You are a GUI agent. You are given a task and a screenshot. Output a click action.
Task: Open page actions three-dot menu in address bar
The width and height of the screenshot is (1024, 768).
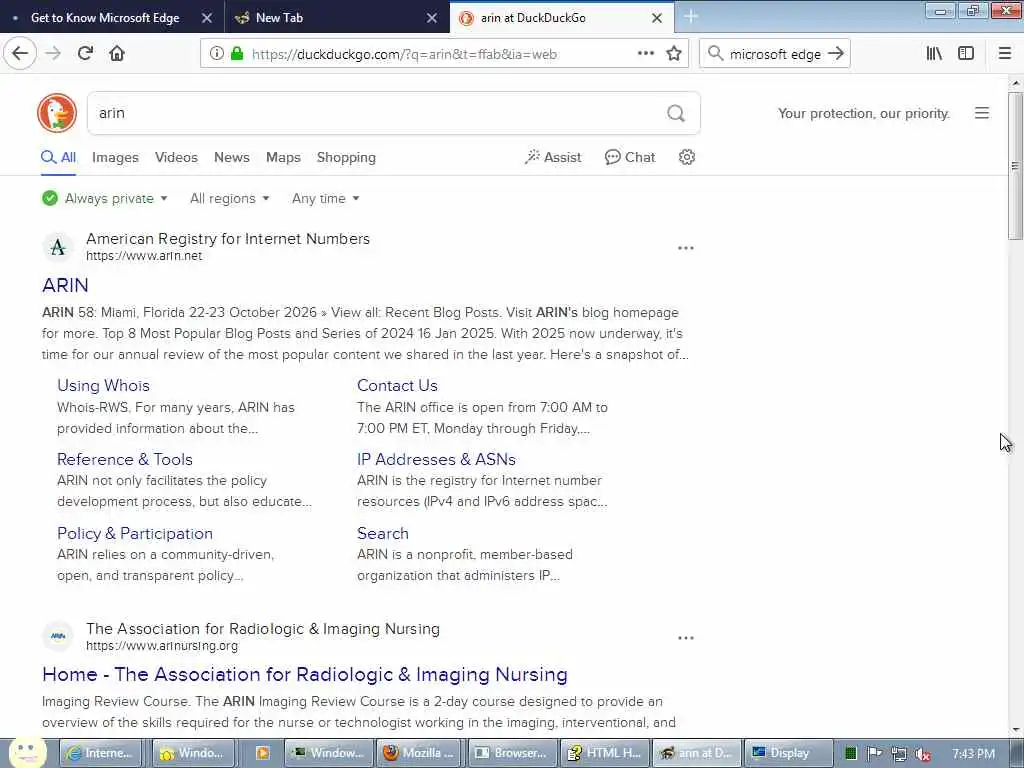pyautogui.click(x=646, y=54)
